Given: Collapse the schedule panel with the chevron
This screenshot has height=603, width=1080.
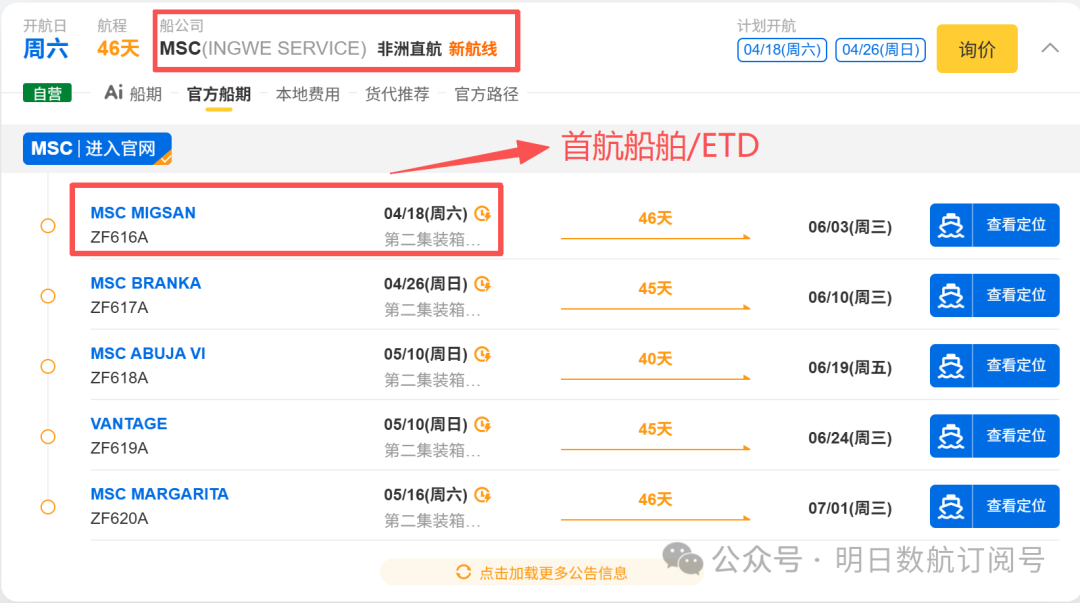Looking at the screenshot, I should tap(1050, 48).
